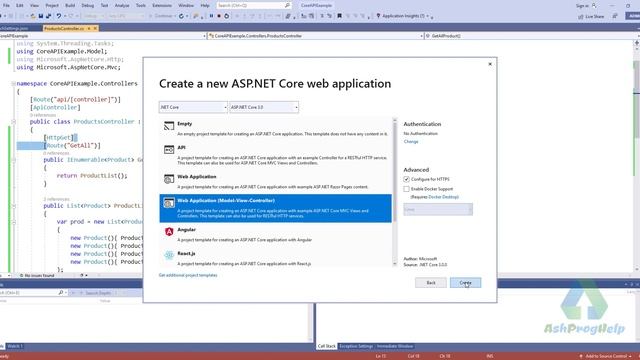Image resolution: width=640 pixels, height=360 pixels.
Task: Click the React.js template icon
Action: (x=169, y=256)
